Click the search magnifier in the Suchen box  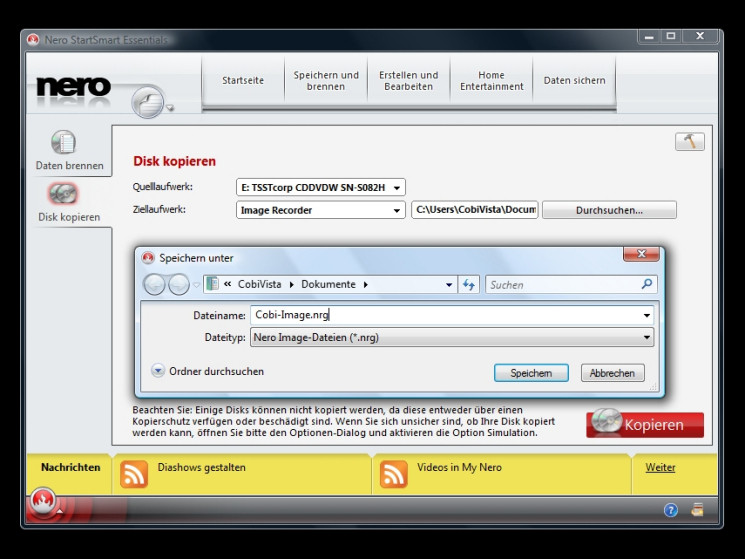point(647,284)
